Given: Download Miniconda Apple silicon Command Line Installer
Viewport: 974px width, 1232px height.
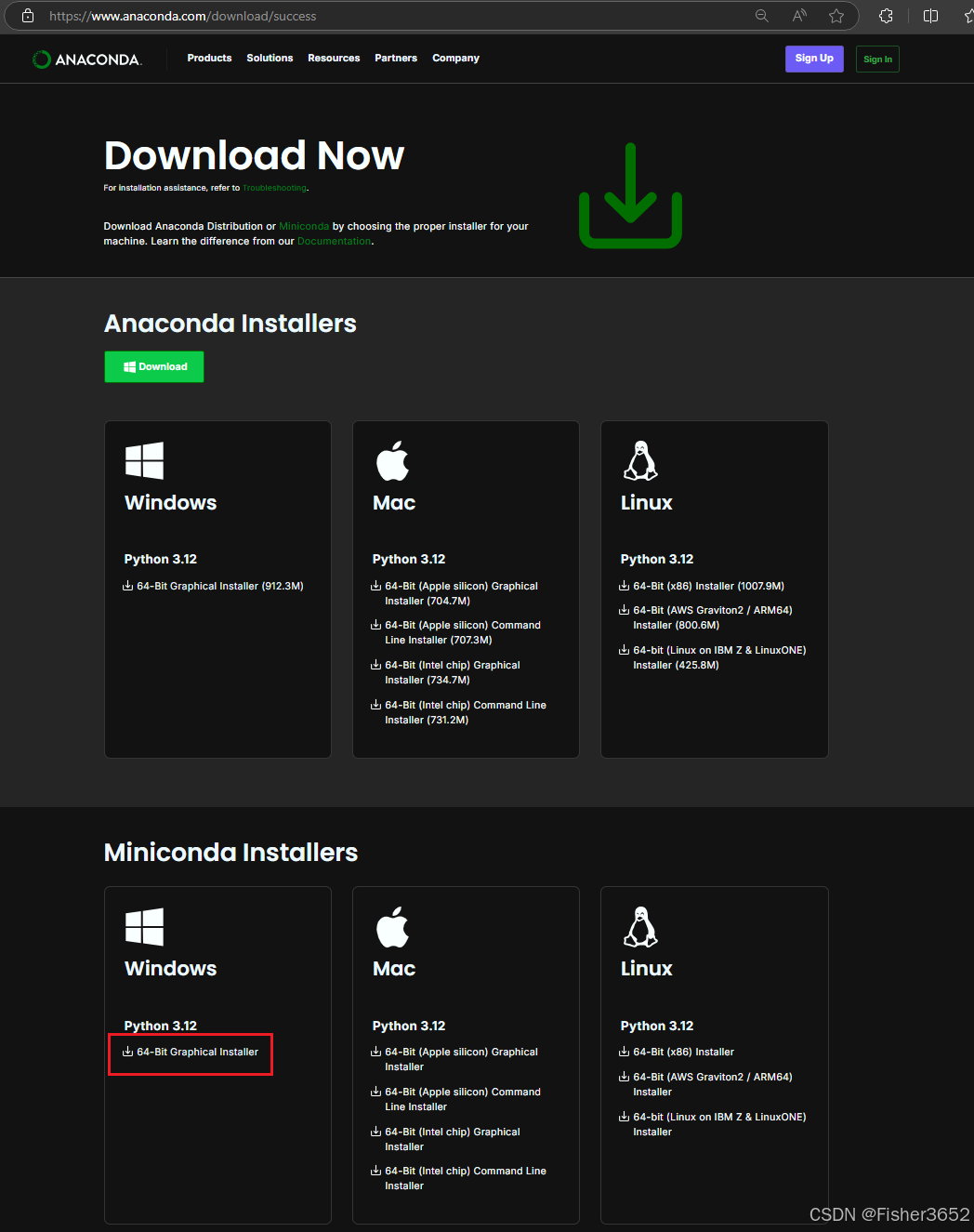Looking at the screenshot, I should [455, 1099].
